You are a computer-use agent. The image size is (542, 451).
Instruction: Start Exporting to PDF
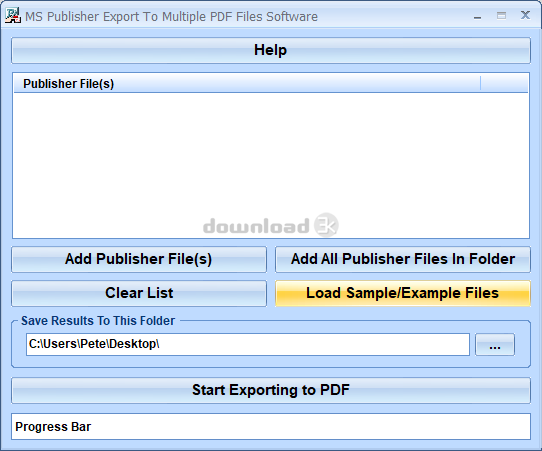pyautogui.click(x=271, y=391)
